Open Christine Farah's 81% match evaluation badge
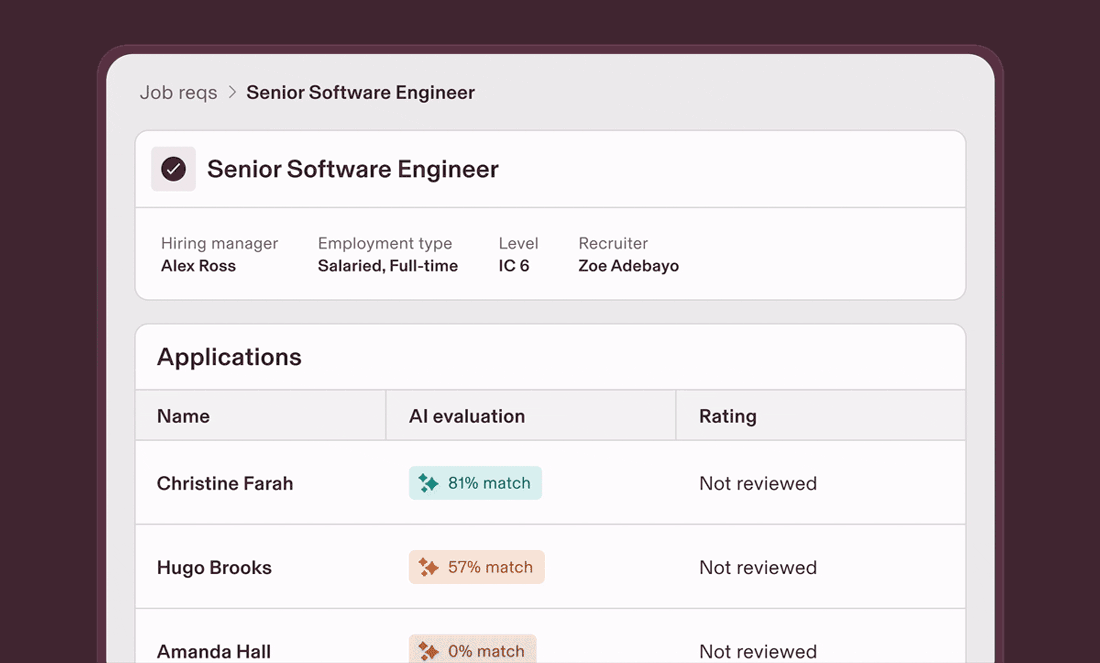The height and width of the screenshot is (663, 1100). click(475, 482)
